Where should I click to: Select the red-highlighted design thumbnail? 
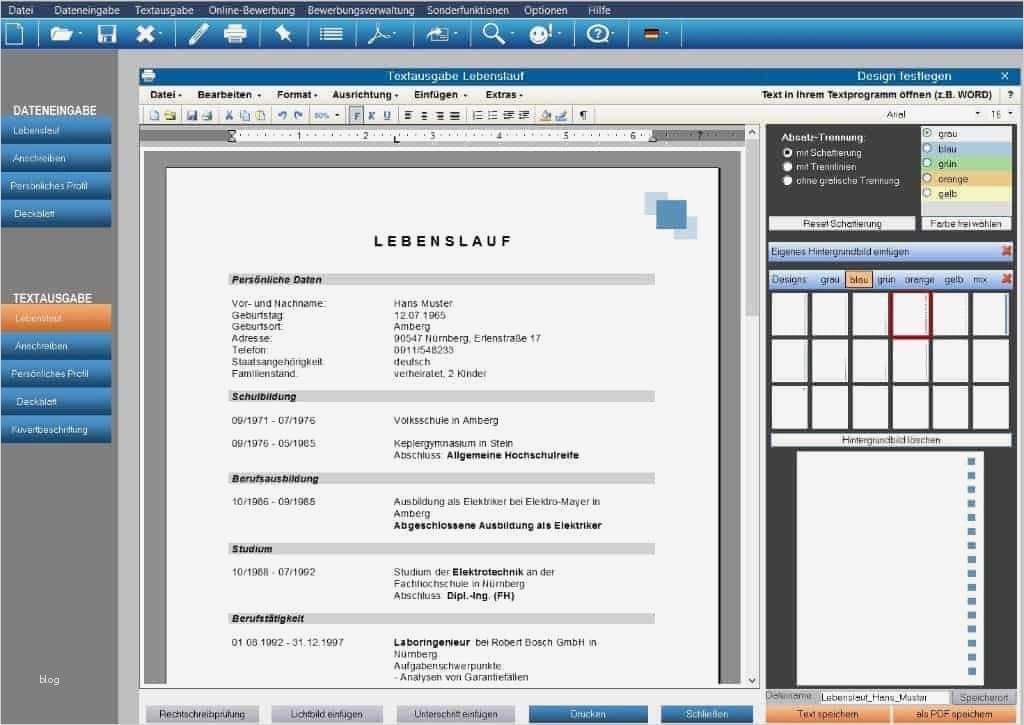910,315
